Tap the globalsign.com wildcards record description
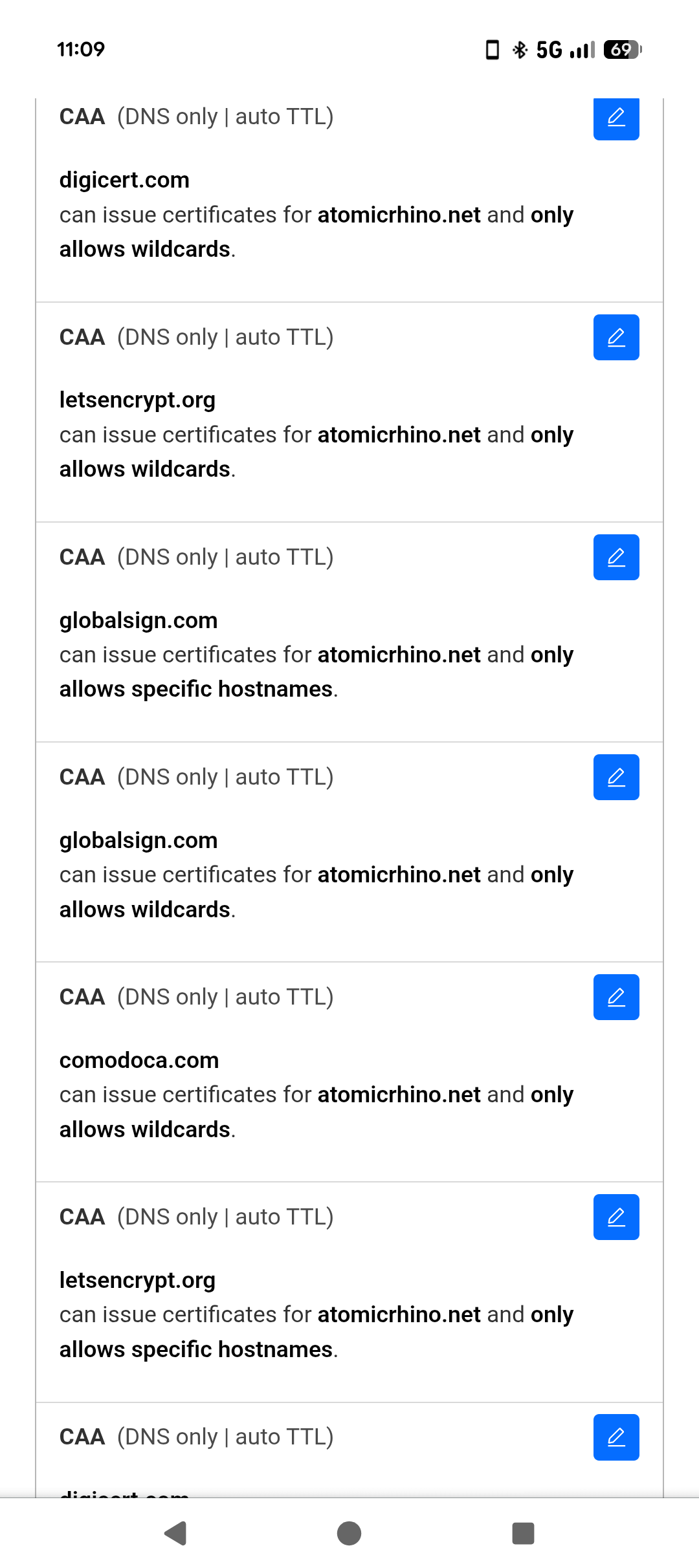Image resolution: width=699 pixels, height=1568 pixels. pyautogui.click(x=316, y=892)
